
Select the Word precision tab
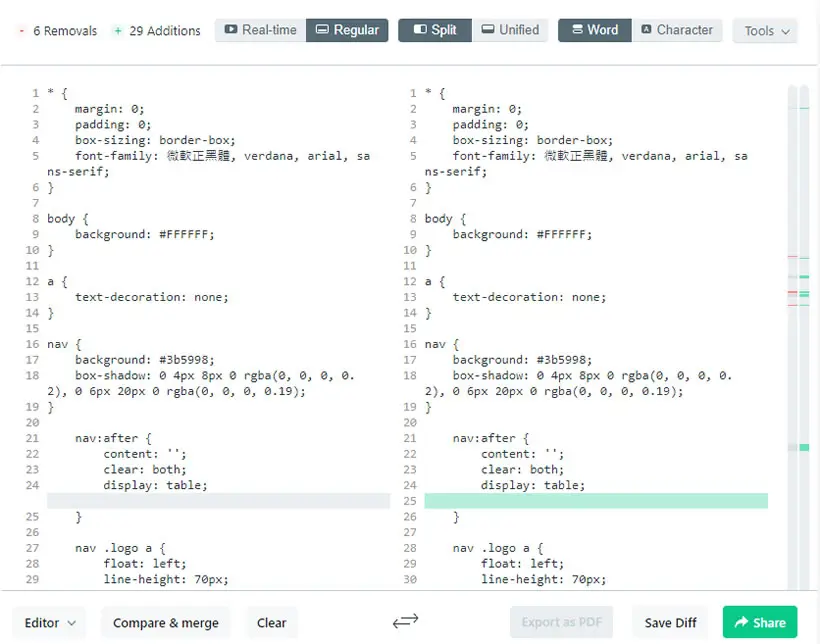coord(595,30)
